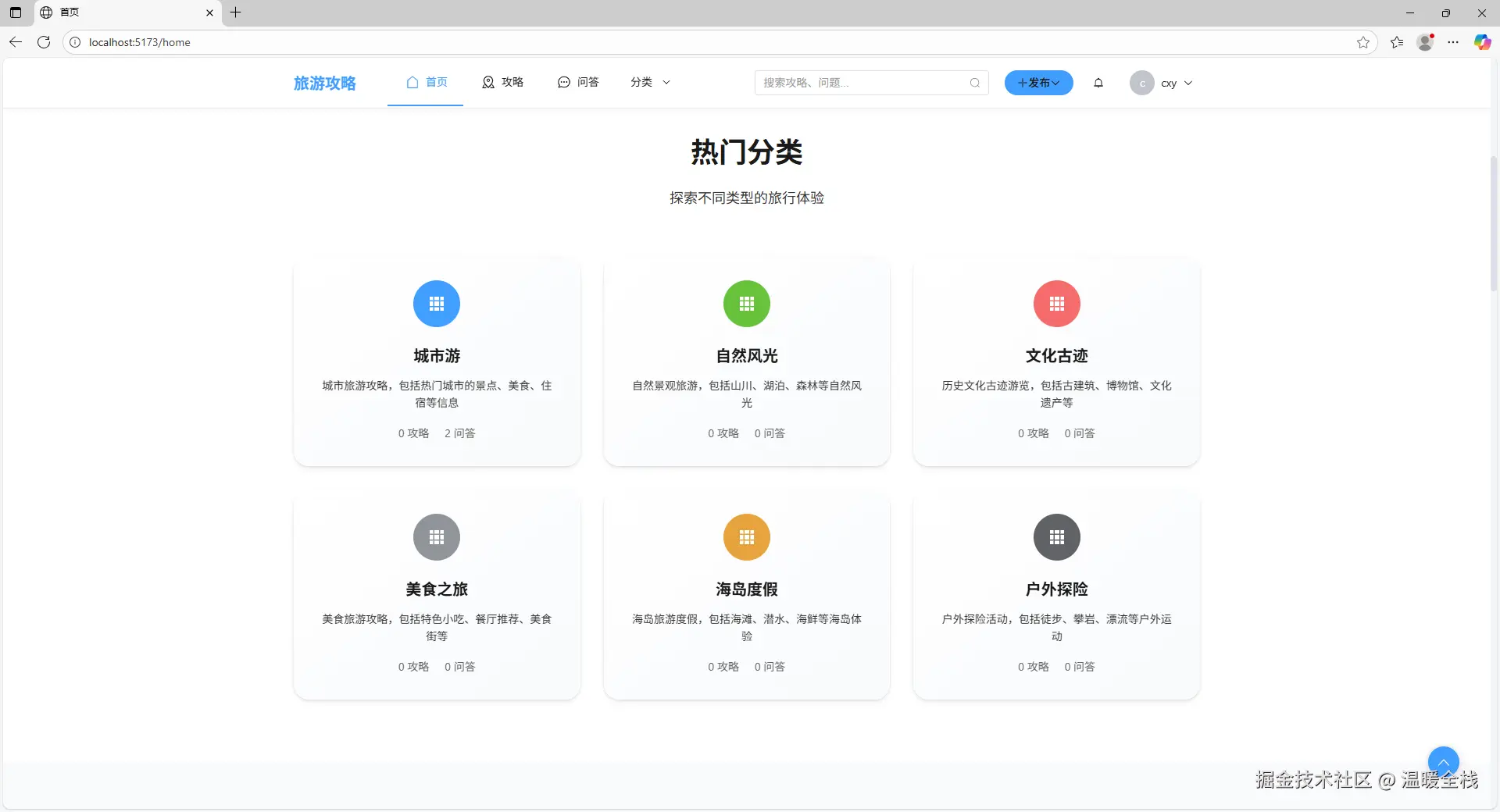The height and width of the screenshot is (812, 1500).
Task: Open the 海岛度假 category title
Action: pyautogui.click(x=747, y=589)
